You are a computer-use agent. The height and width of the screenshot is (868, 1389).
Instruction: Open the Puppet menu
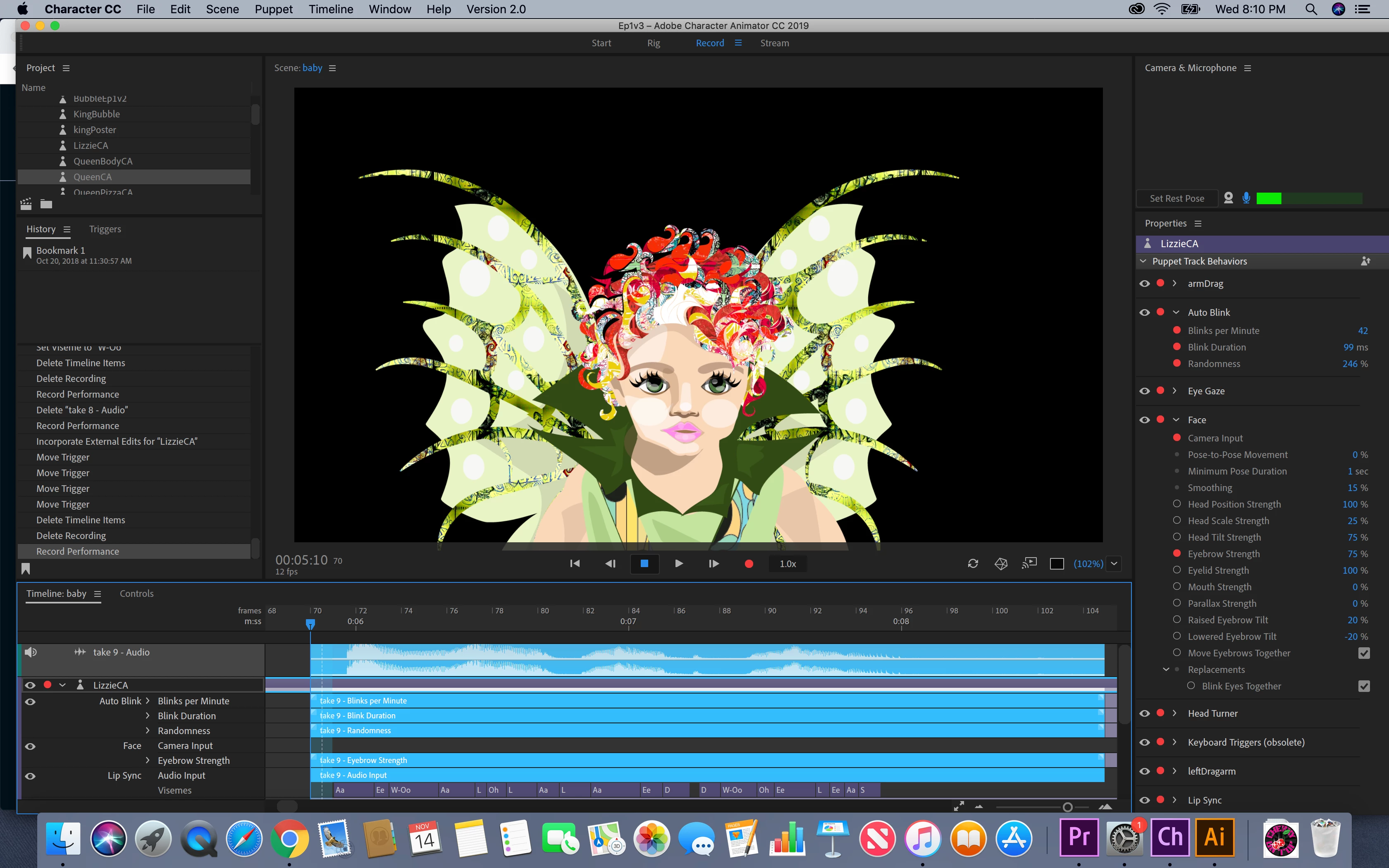pyautogui.click(x=273, y=9)
